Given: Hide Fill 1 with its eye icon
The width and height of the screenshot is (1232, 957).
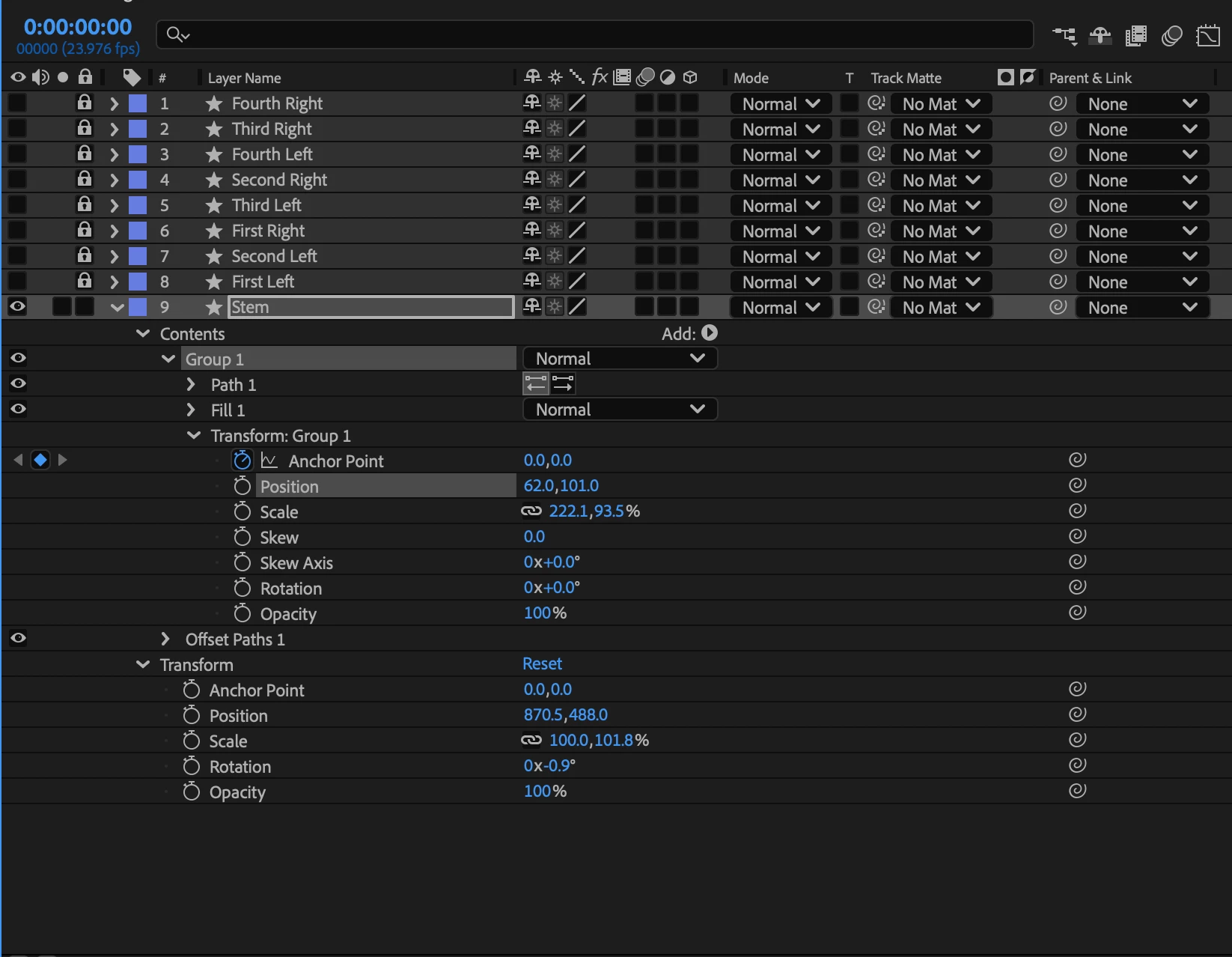Looking at the screenshot, I should tap(18, 409).
